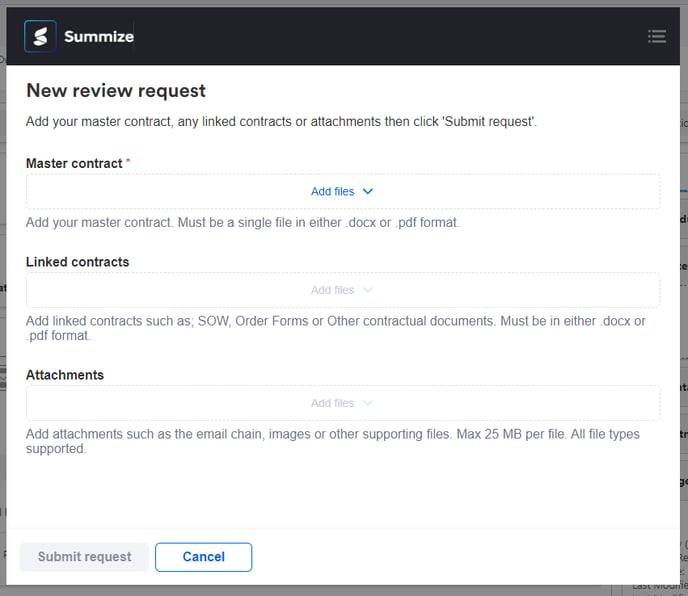Image resolution: width=688 pixels, height=596 pixels.
Task: Click the Linked contracts field label
Action: [x=77, y=262]
